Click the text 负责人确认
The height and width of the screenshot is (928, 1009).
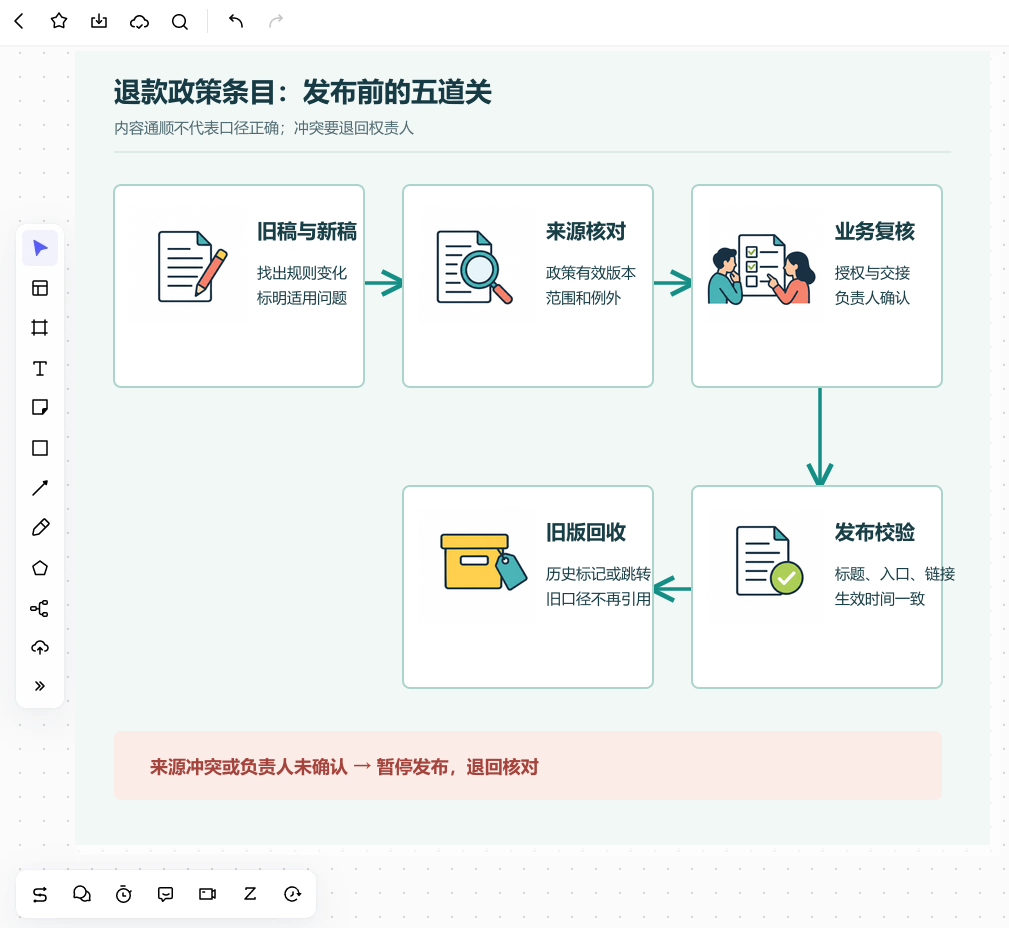pyautogui.click(x=872, y=298)
